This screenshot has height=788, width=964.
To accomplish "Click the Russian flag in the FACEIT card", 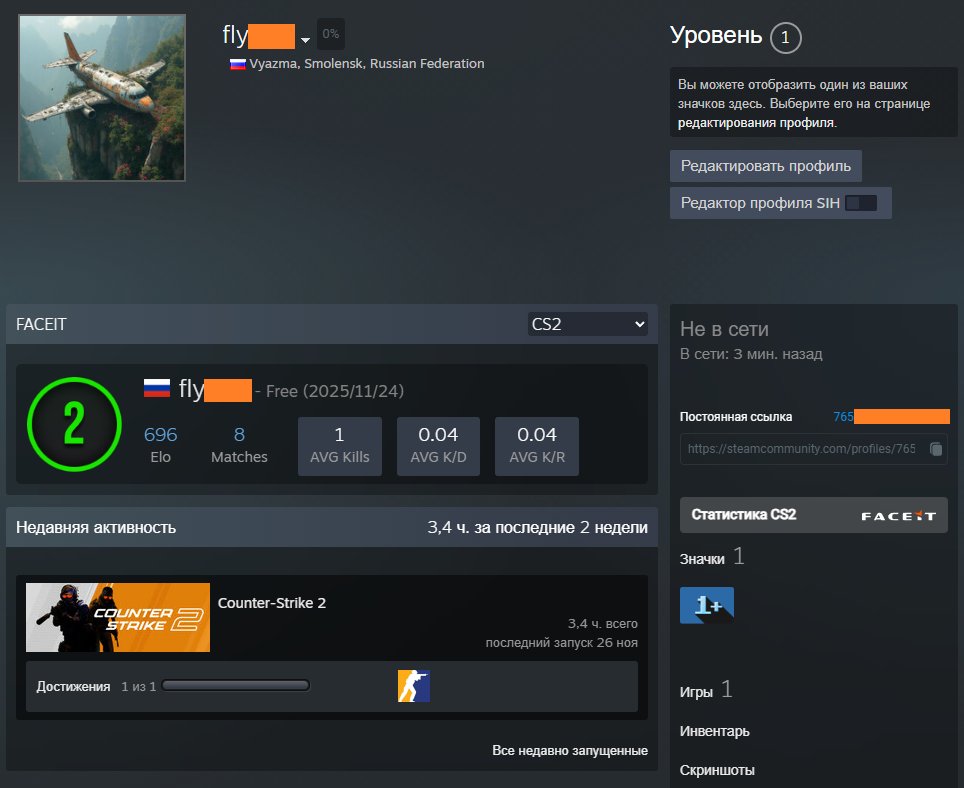I will coord(157,388).
